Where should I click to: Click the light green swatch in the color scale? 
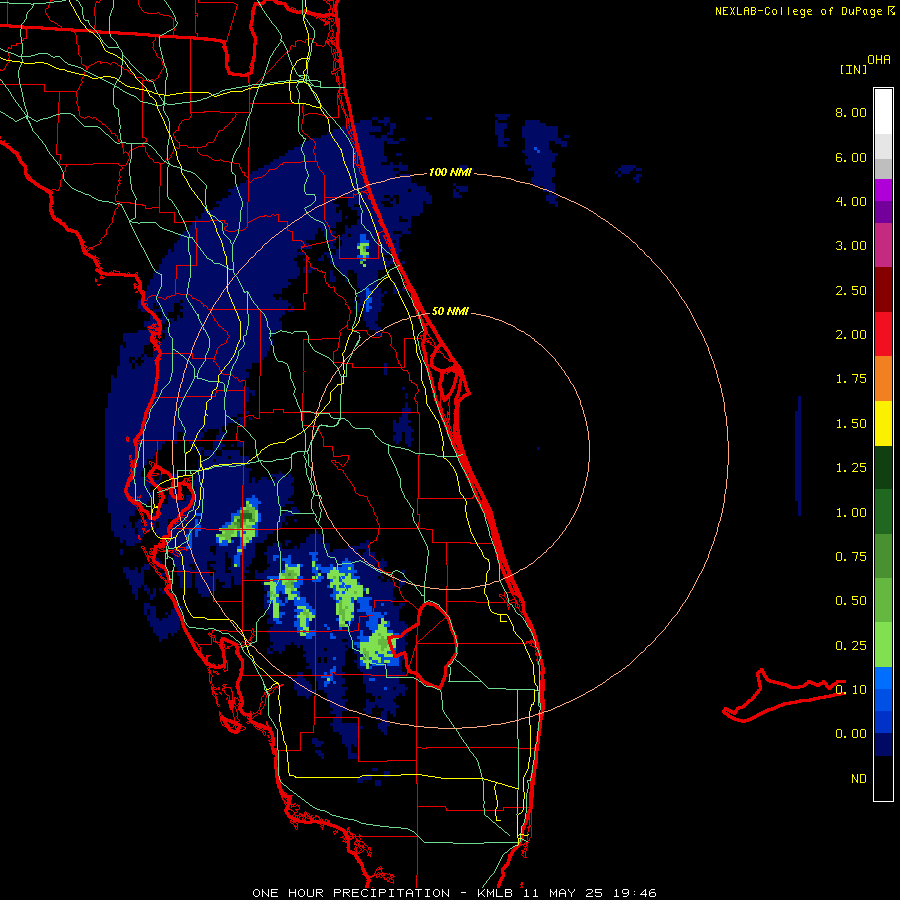point(883,645)
